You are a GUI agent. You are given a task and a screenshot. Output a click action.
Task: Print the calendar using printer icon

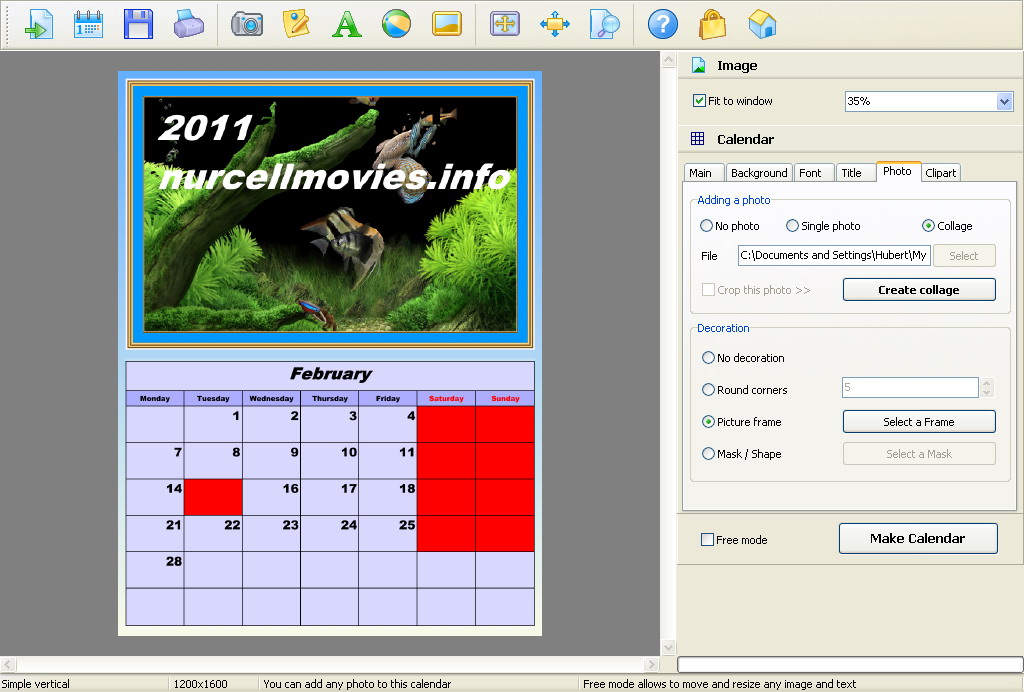(x=189, y=25)
